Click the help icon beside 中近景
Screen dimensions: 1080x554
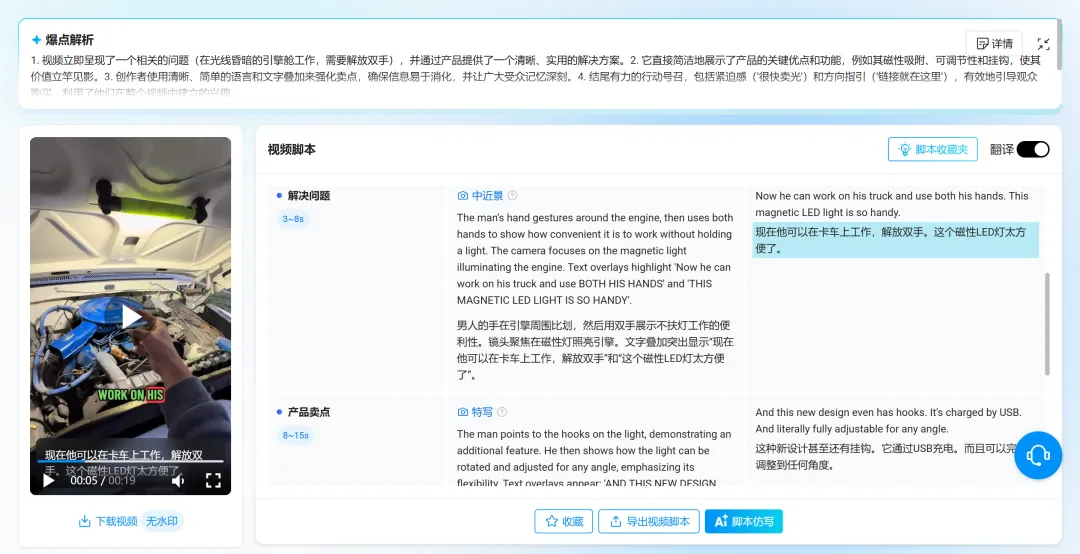(513, 196)
